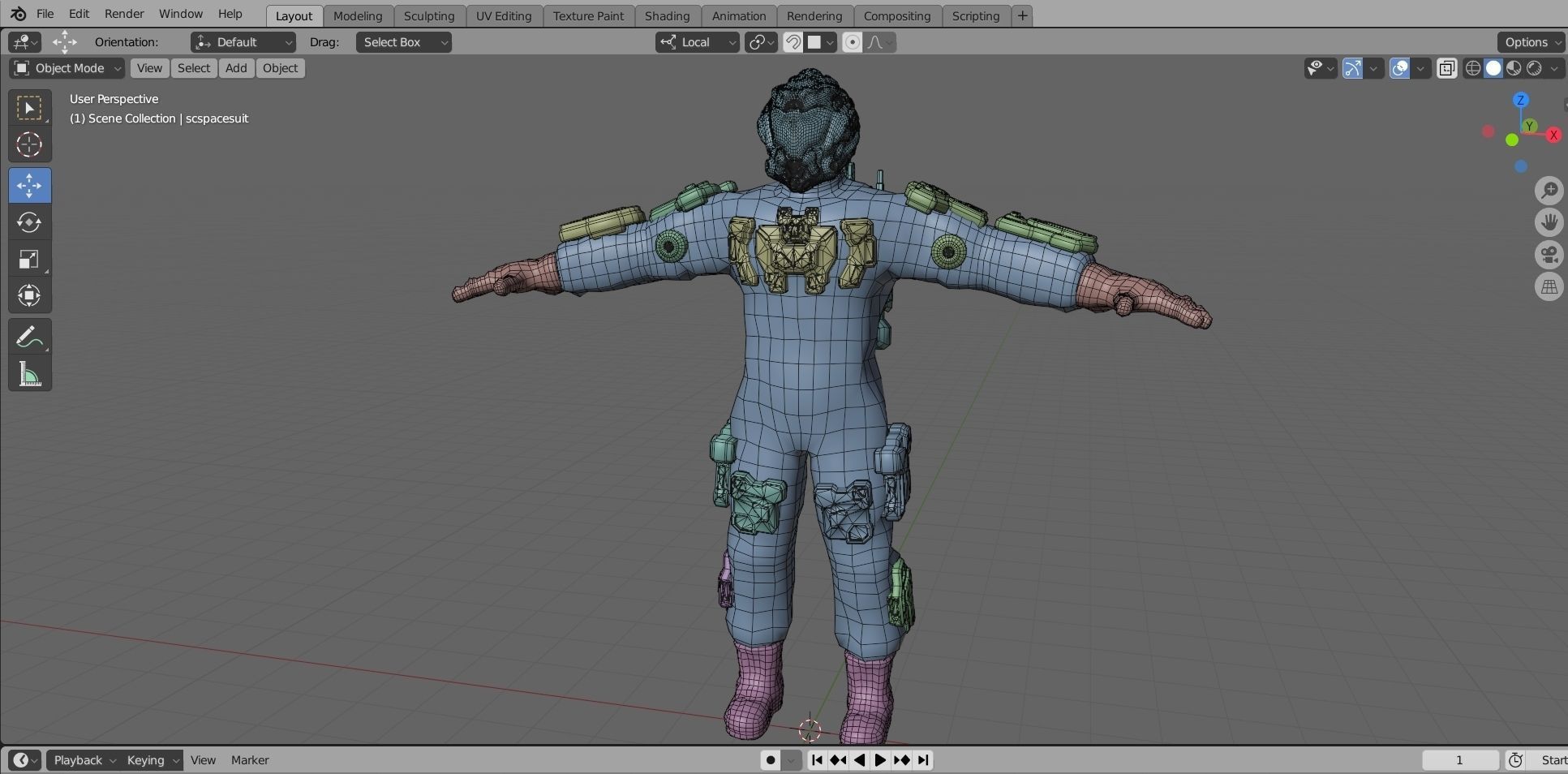Screen dimensions: 1568x774
Task: Select the Move tool in the toolbar
Action: click(30, 185)
